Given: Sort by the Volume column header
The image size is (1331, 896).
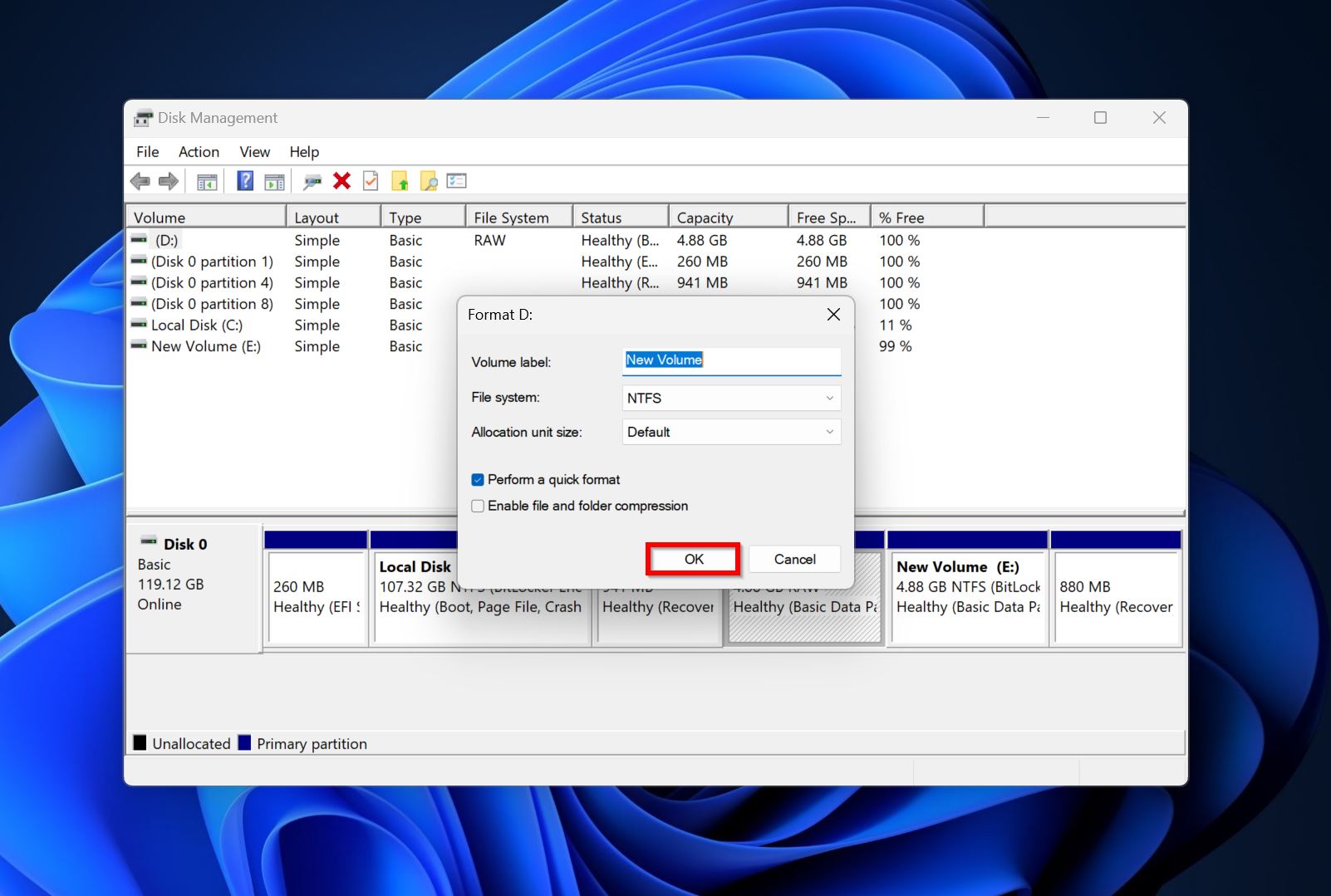Looking at the screenshot, I should 206,218.
